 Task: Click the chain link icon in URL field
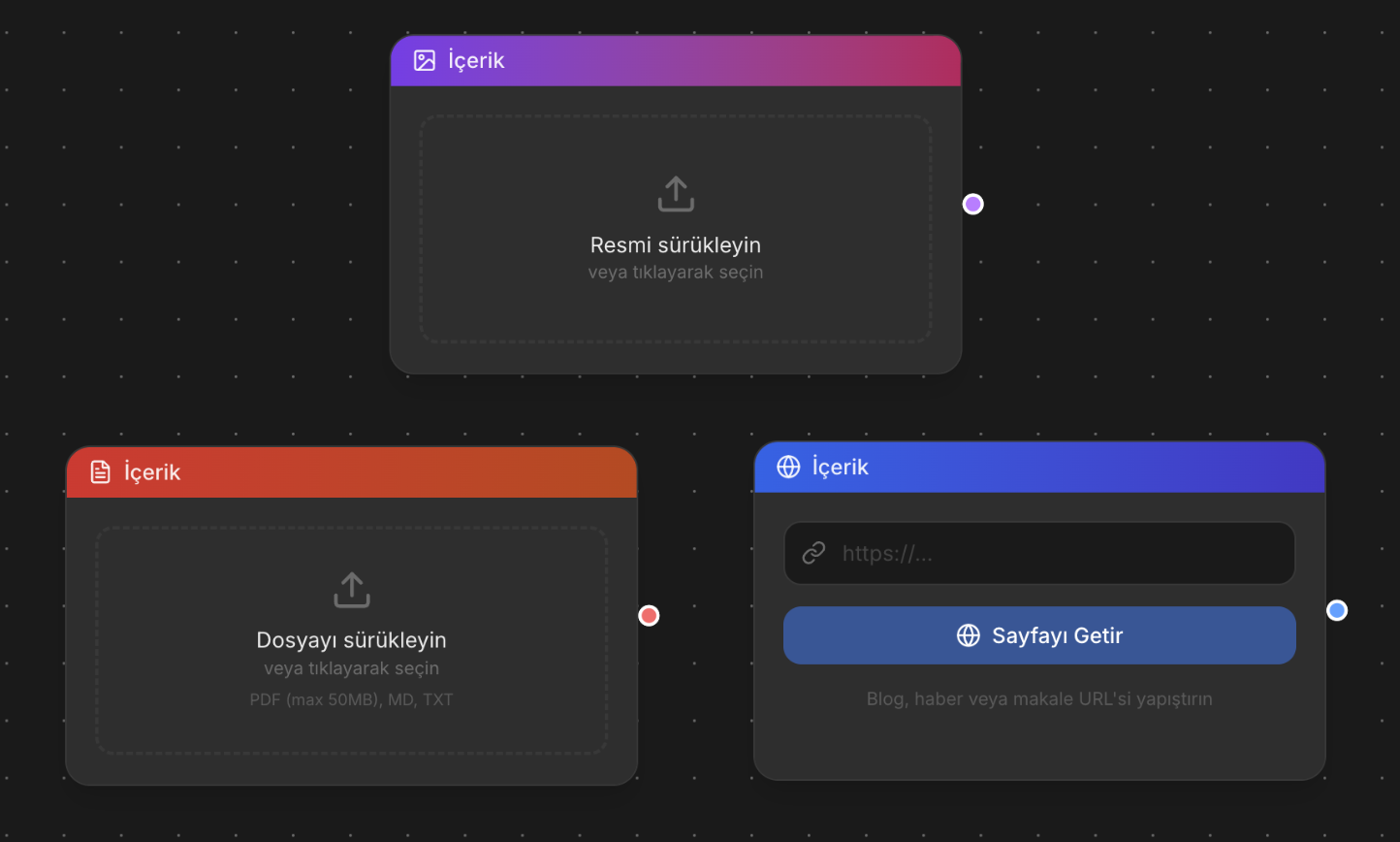point(813,553)
